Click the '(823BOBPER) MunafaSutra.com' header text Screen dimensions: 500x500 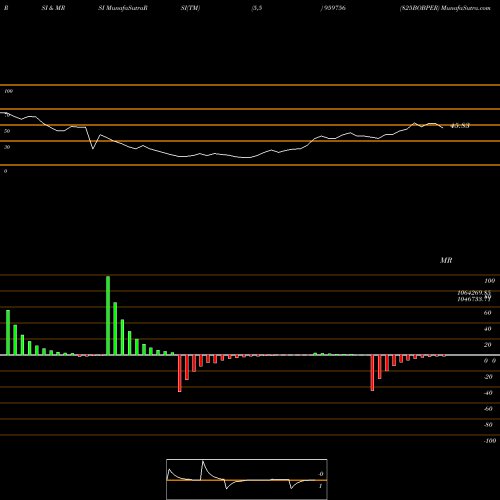coord(445,8)
